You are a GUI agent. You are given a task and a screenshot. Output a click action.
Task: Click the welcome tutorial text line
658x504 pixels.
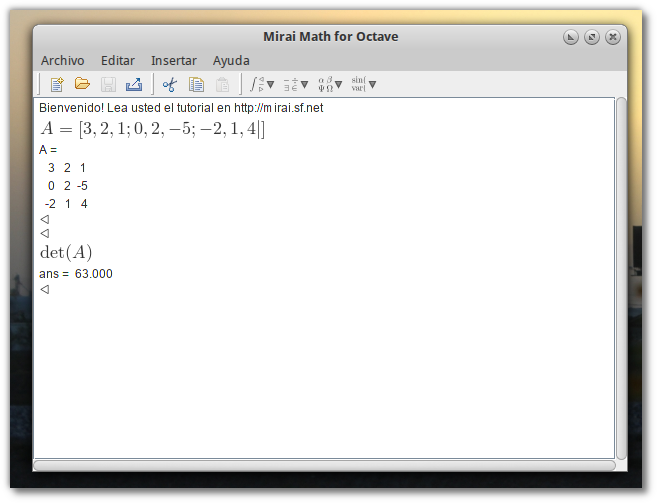coord(181,108)
